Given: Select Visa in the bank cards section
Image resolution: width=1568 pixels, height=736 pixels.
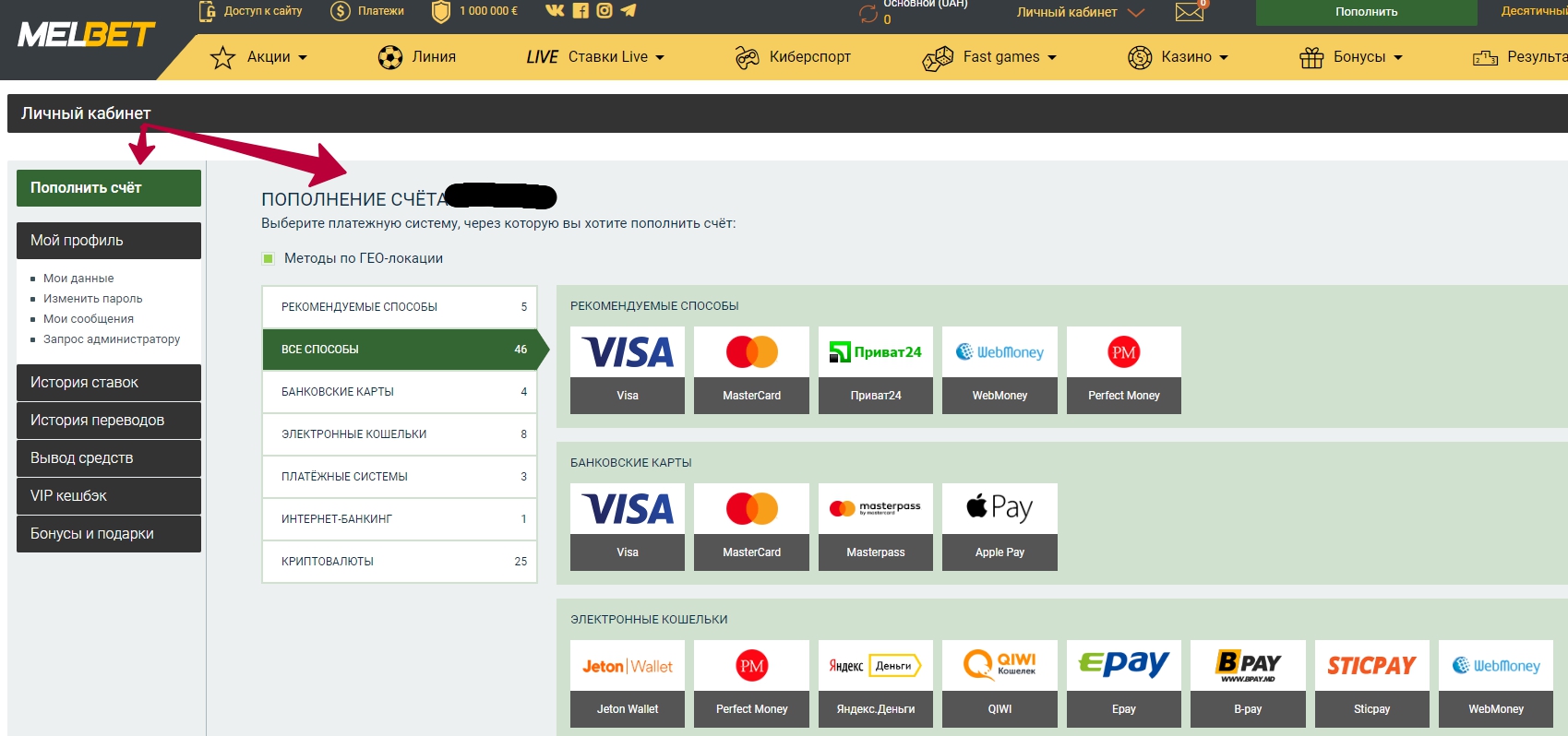Looking at the screenshot, I should pos(628,527).
